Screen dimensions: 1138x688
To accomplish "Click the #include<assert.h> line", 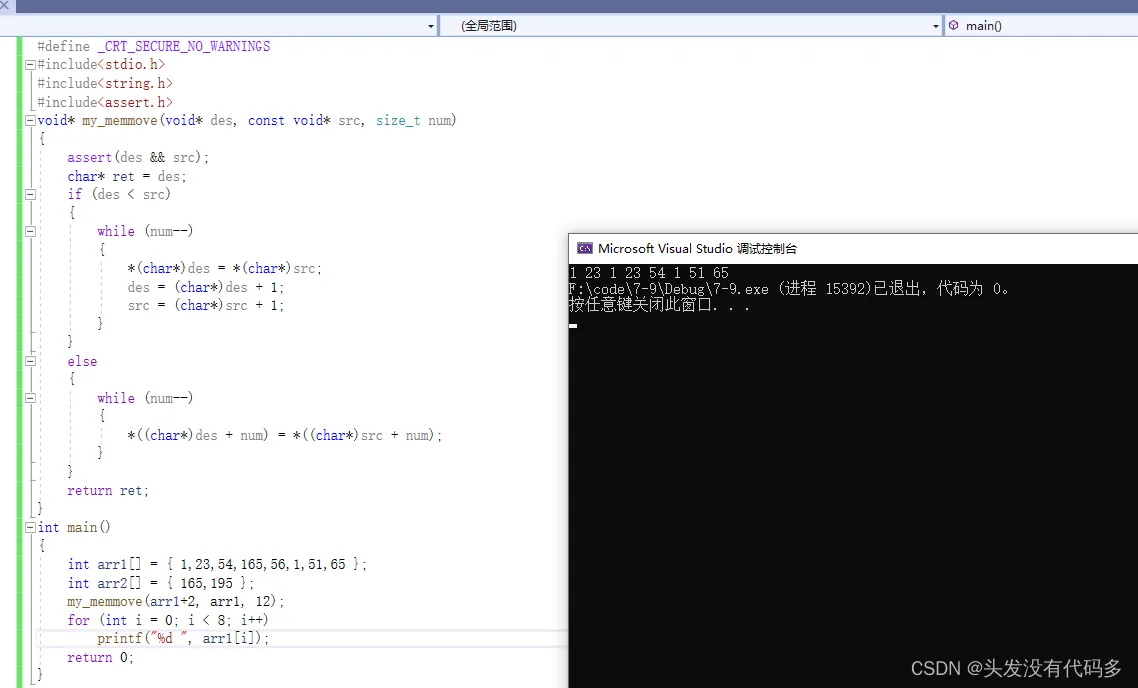I will tap(105, 102).
